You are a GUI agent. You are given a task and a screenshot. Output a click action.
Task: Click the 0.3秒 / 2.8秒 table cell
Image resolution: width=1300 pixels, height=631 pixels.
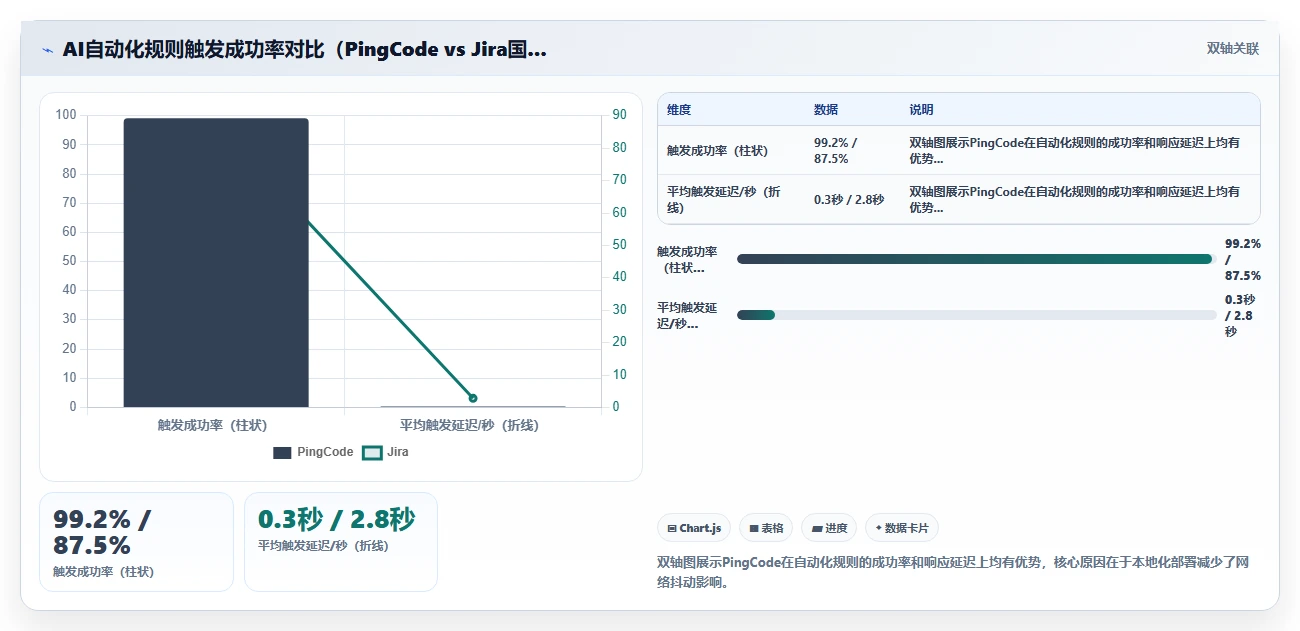[849, 199]
